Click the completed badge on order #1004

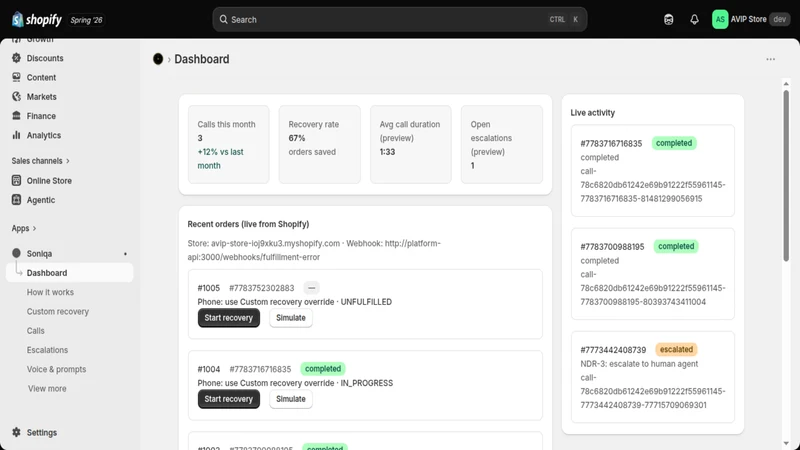[322, 368]
